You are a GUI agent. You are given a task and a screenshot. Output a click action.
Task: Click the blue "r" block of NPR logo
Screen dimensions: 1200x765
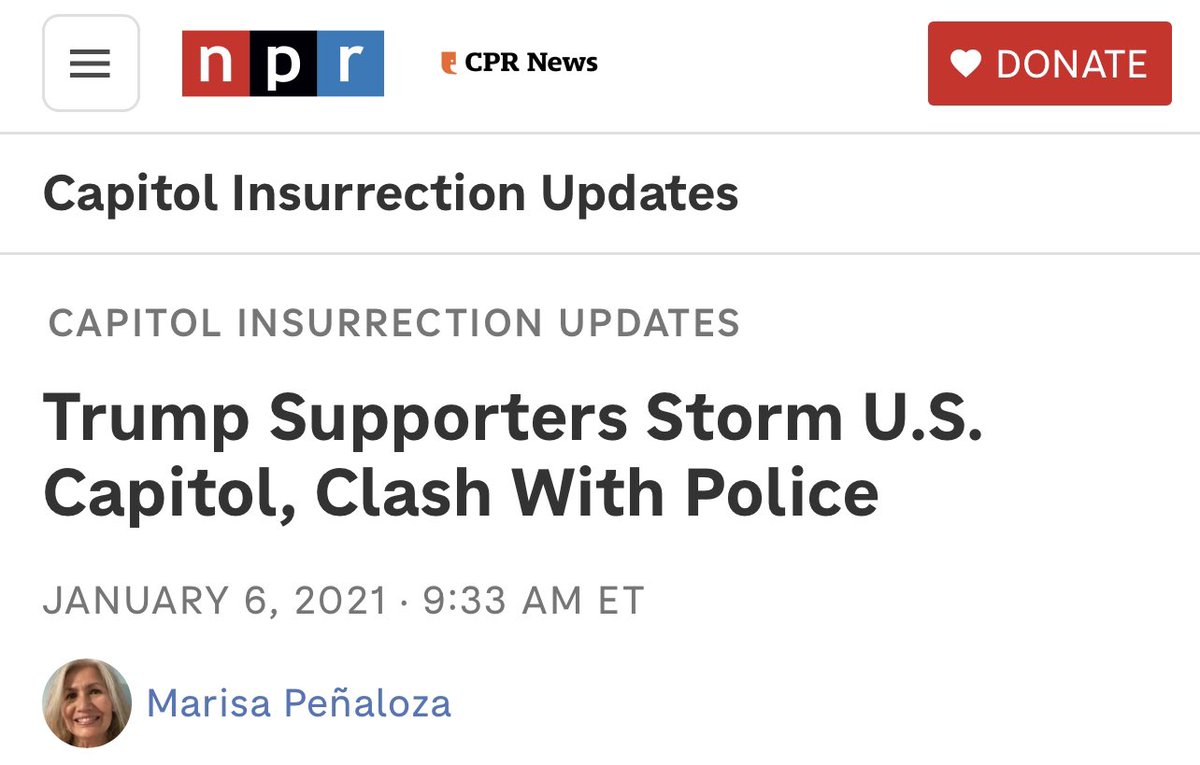pyautogui.click(x=350, y=64)
